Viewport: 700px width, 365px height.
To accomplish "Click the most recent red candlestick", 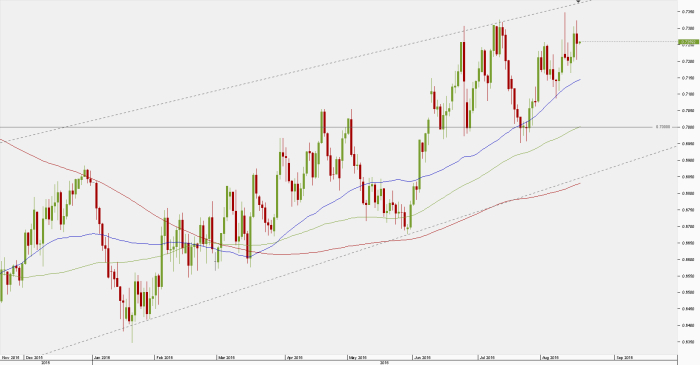I will click(577, 38).
